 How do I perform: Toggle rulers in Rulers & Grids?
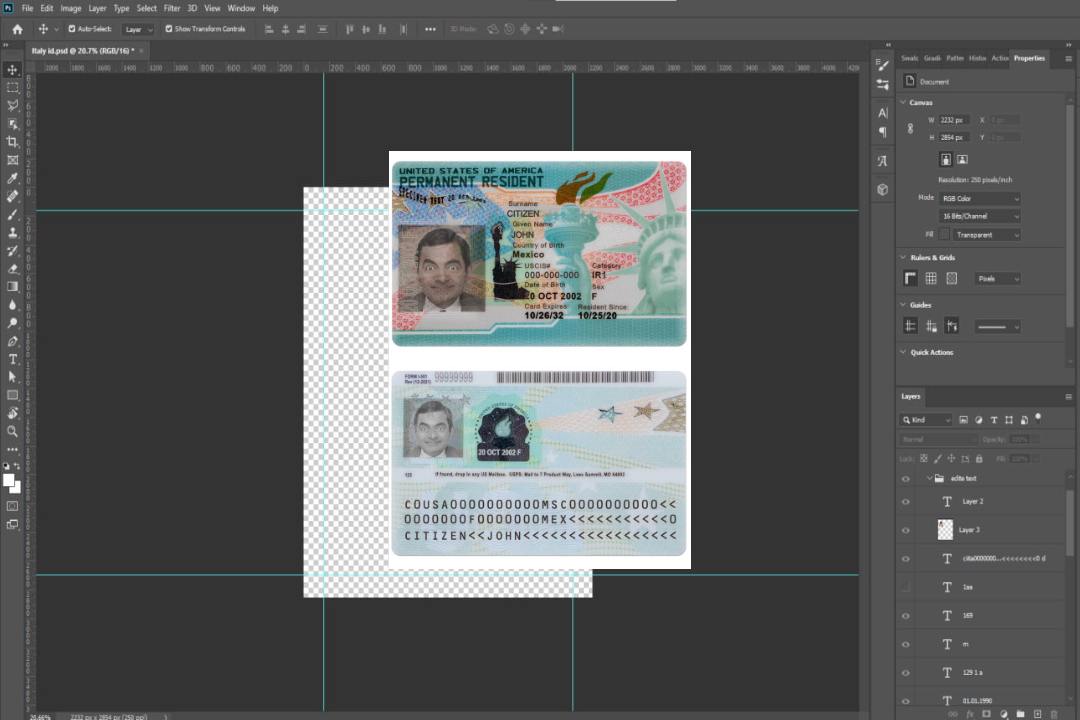[x=911, y=278]
